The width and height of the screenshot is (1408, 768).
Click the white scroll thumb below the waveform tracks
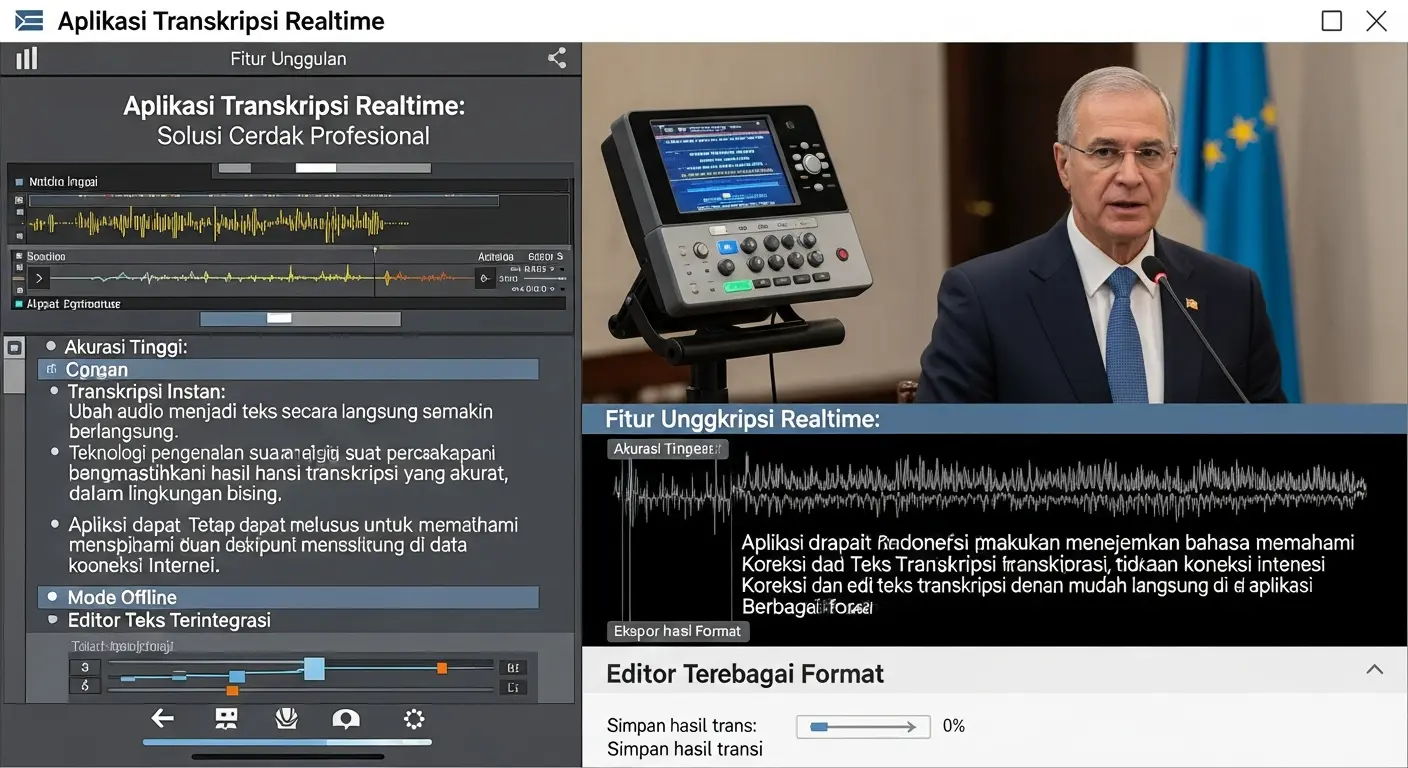[279, 318]
